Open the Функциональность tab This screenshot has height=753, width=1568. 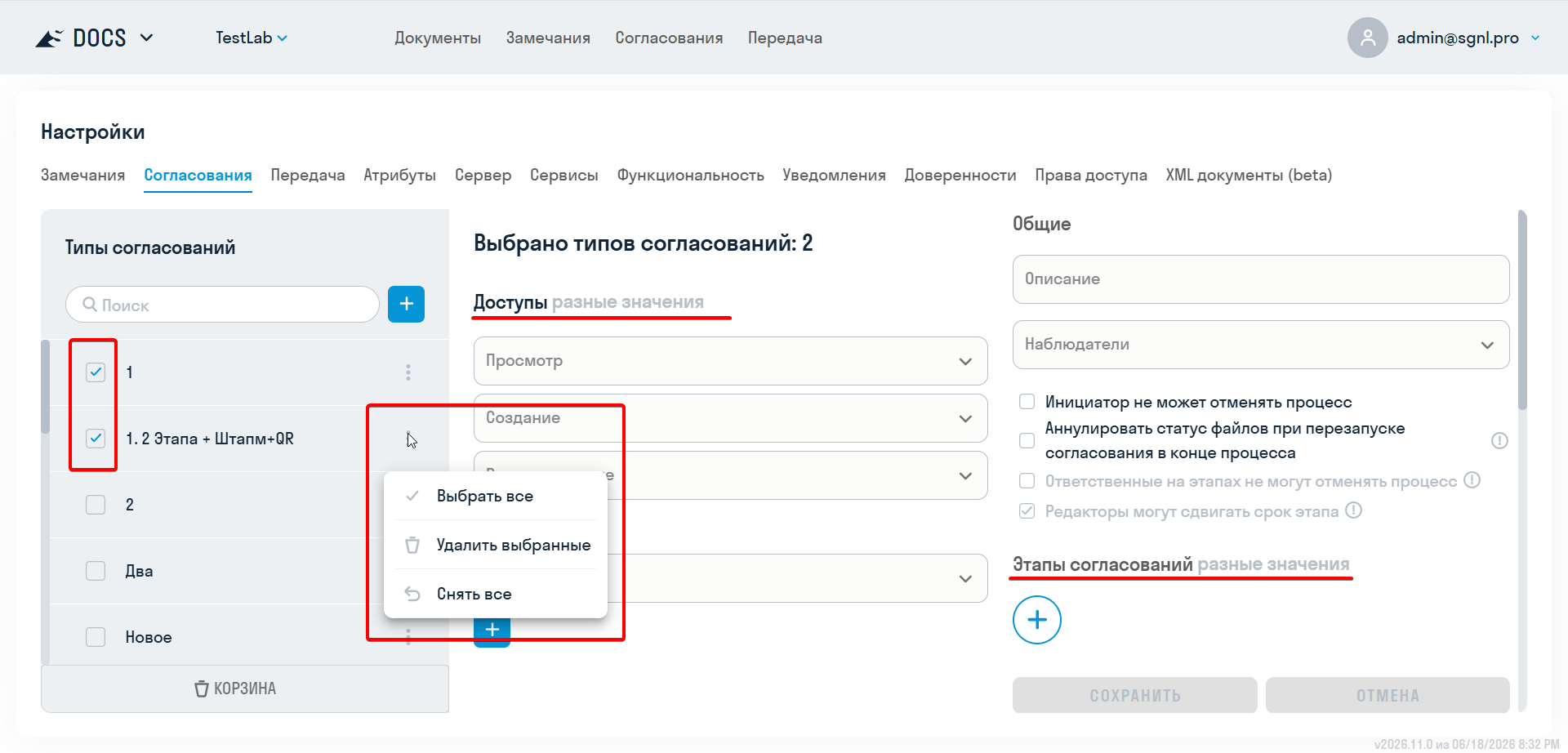tap(690, 175)
